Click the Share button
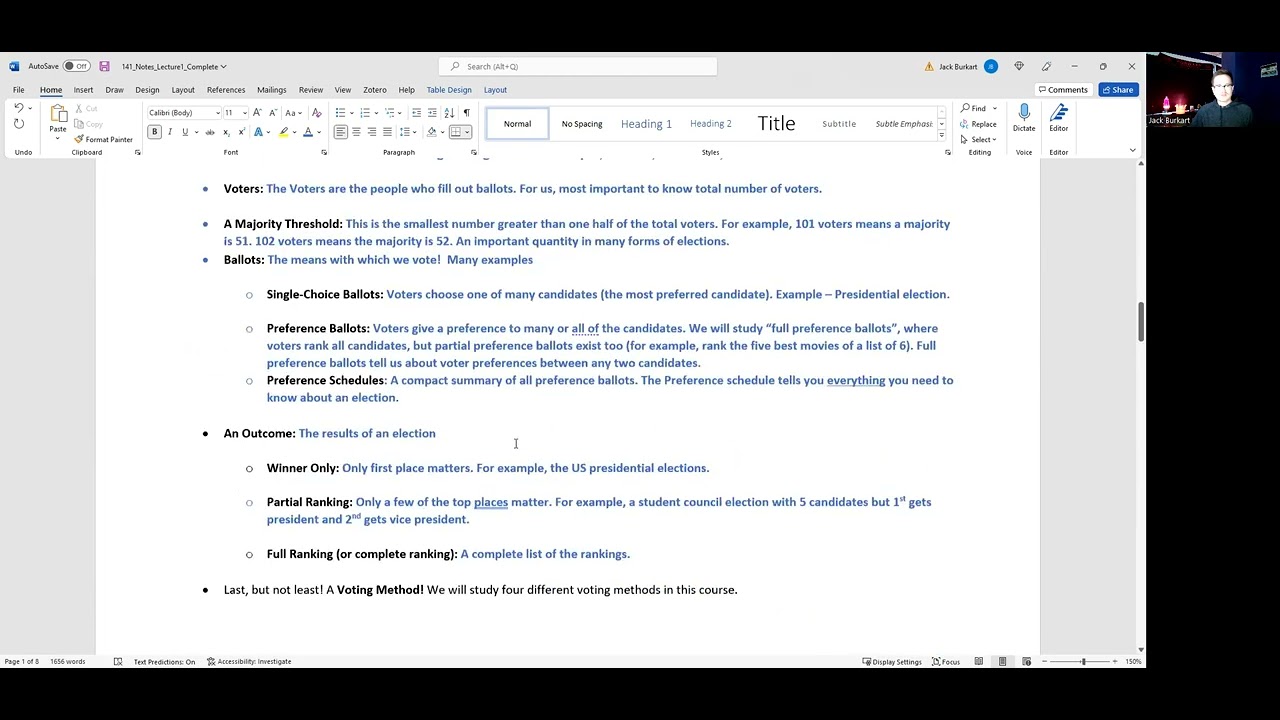This screenshot has width=1280, height=720. point(1117,90)
